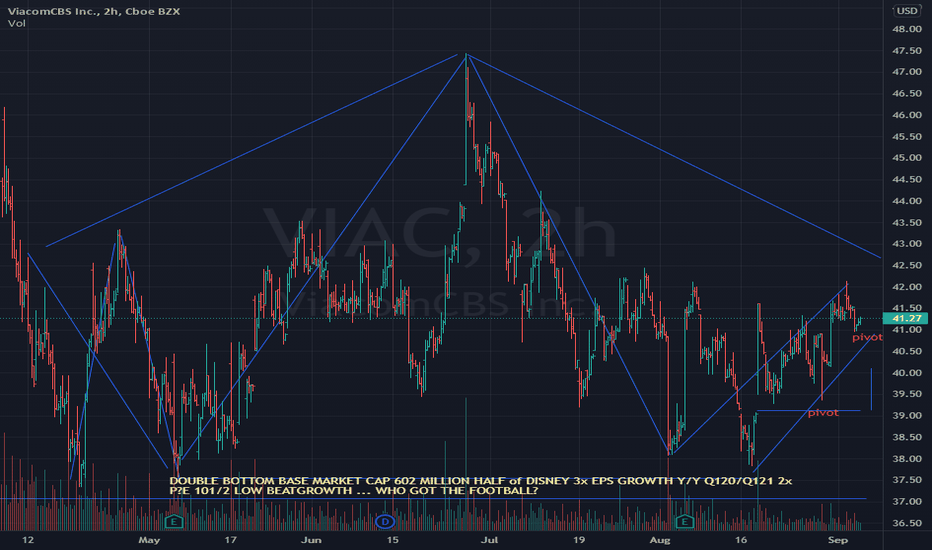Click the Aug date label
This screenshot has width=932, height=550.
(660, 540)
